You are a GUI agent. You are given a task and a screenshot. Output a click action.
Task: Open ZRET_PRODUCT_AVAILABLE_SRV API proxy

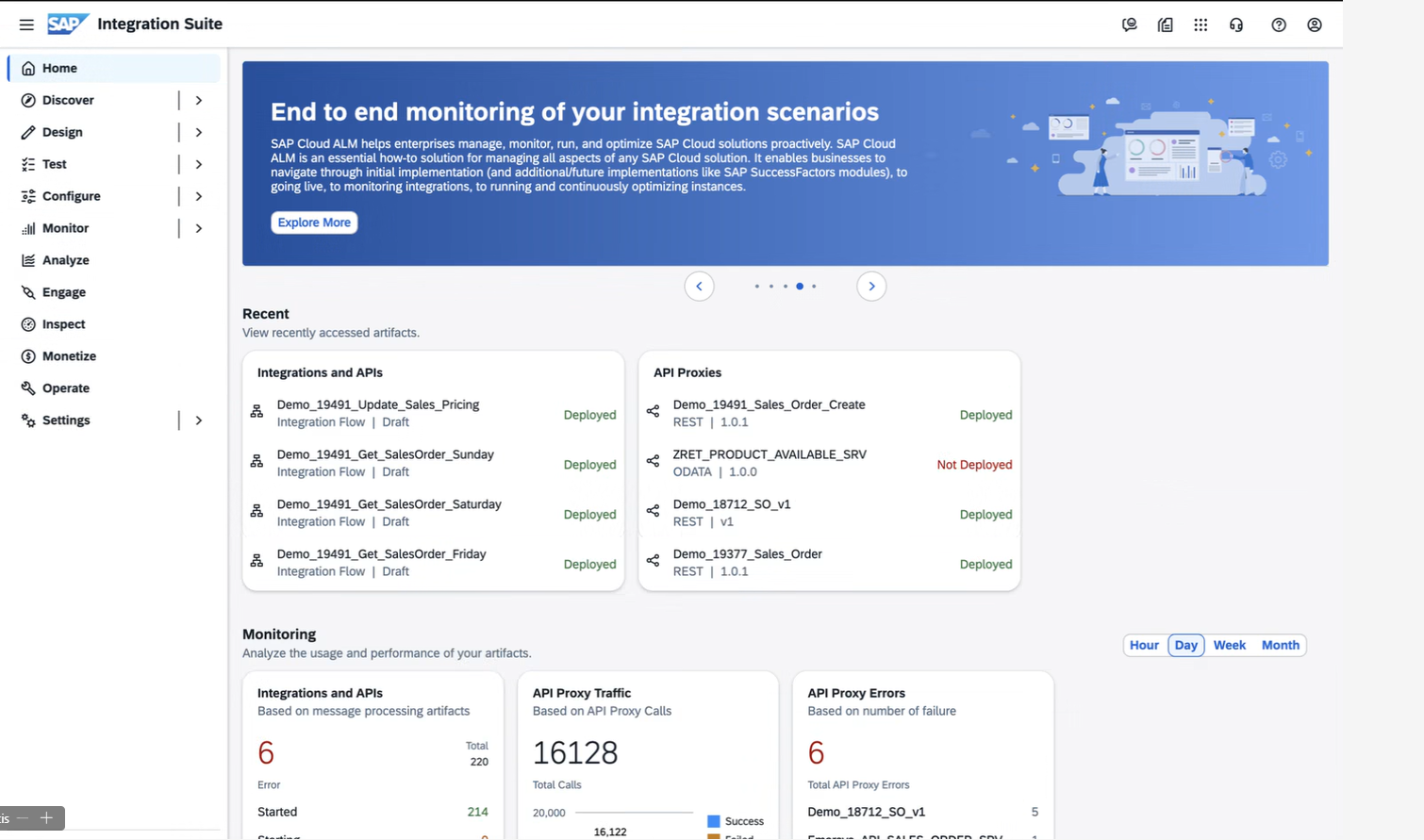tap(770, 454)
